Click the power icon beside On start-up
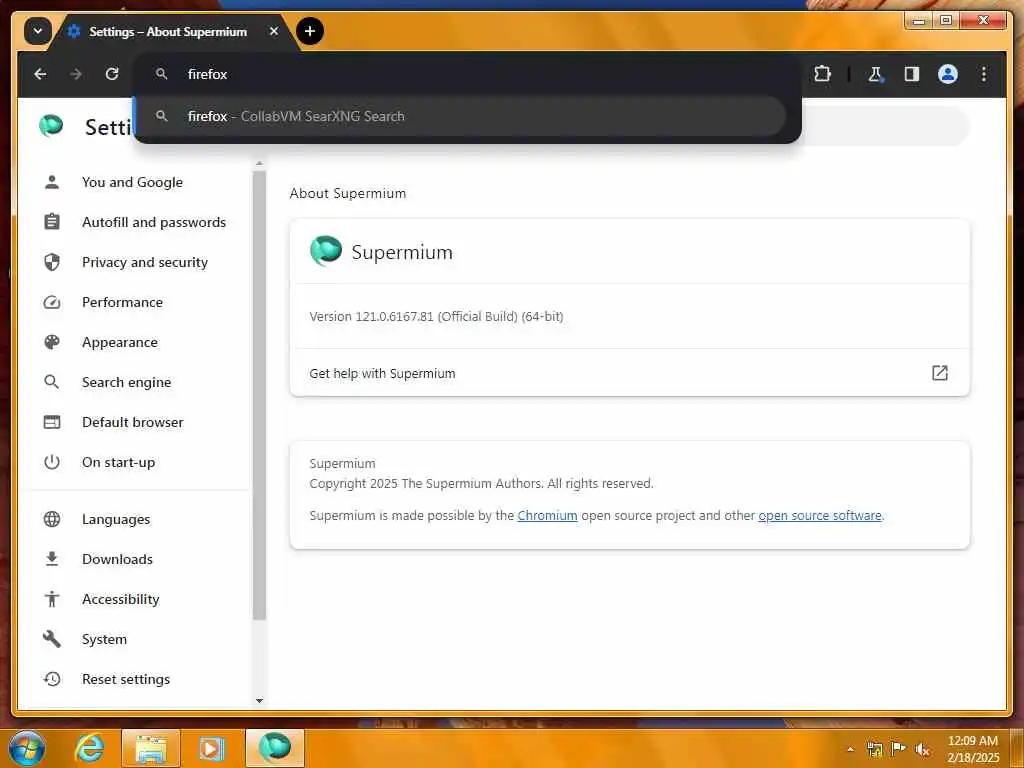 click(52, 462)
